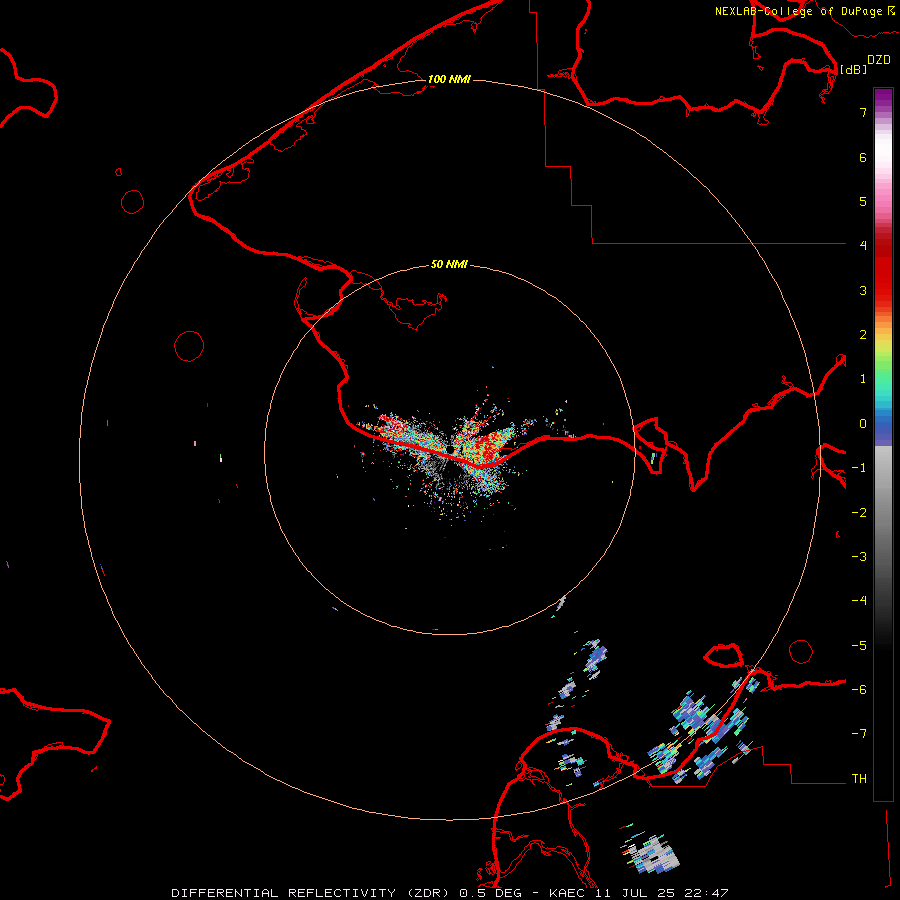Click the color scale value -1
The image size is (900, 900).
(859, 468)
